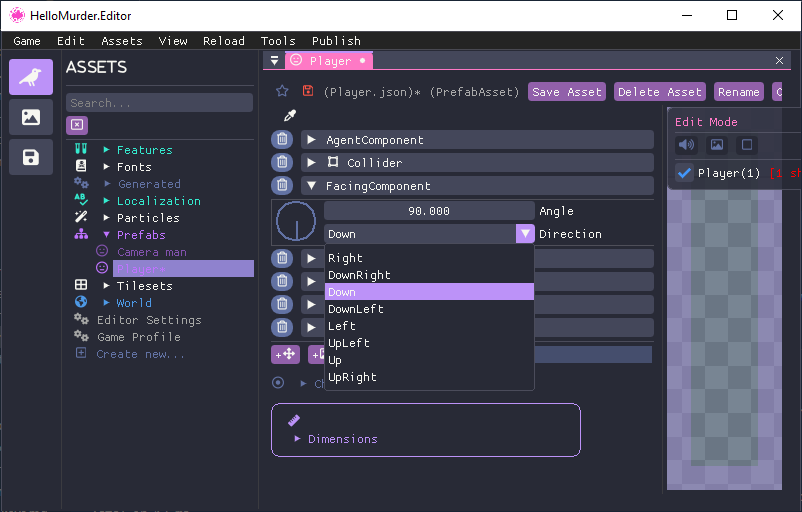Image resolution: width=802 pixels, height=512 pixels.
Task: Open the Publish menu
Action: click(336, 41)
